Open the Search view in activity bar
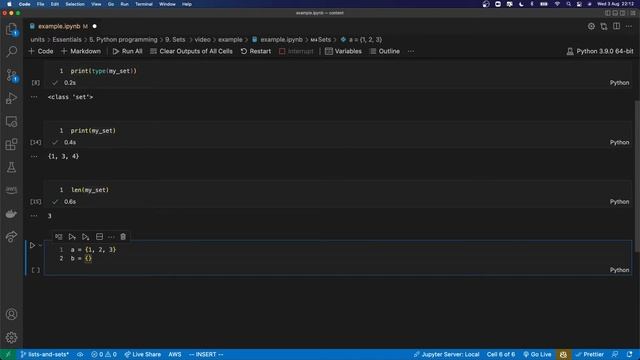 click(x=11, y=52)
